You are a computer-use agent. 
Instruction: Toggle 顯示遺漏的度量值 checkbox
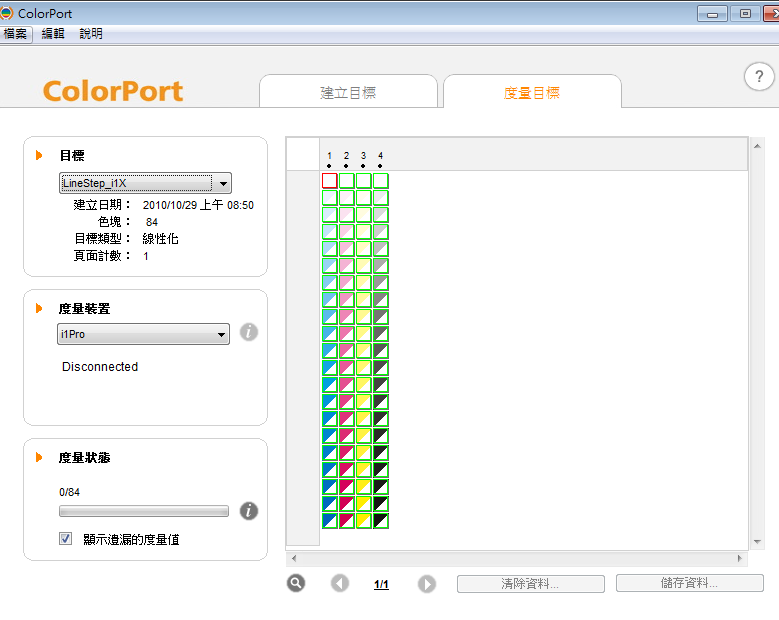[65, 539]
